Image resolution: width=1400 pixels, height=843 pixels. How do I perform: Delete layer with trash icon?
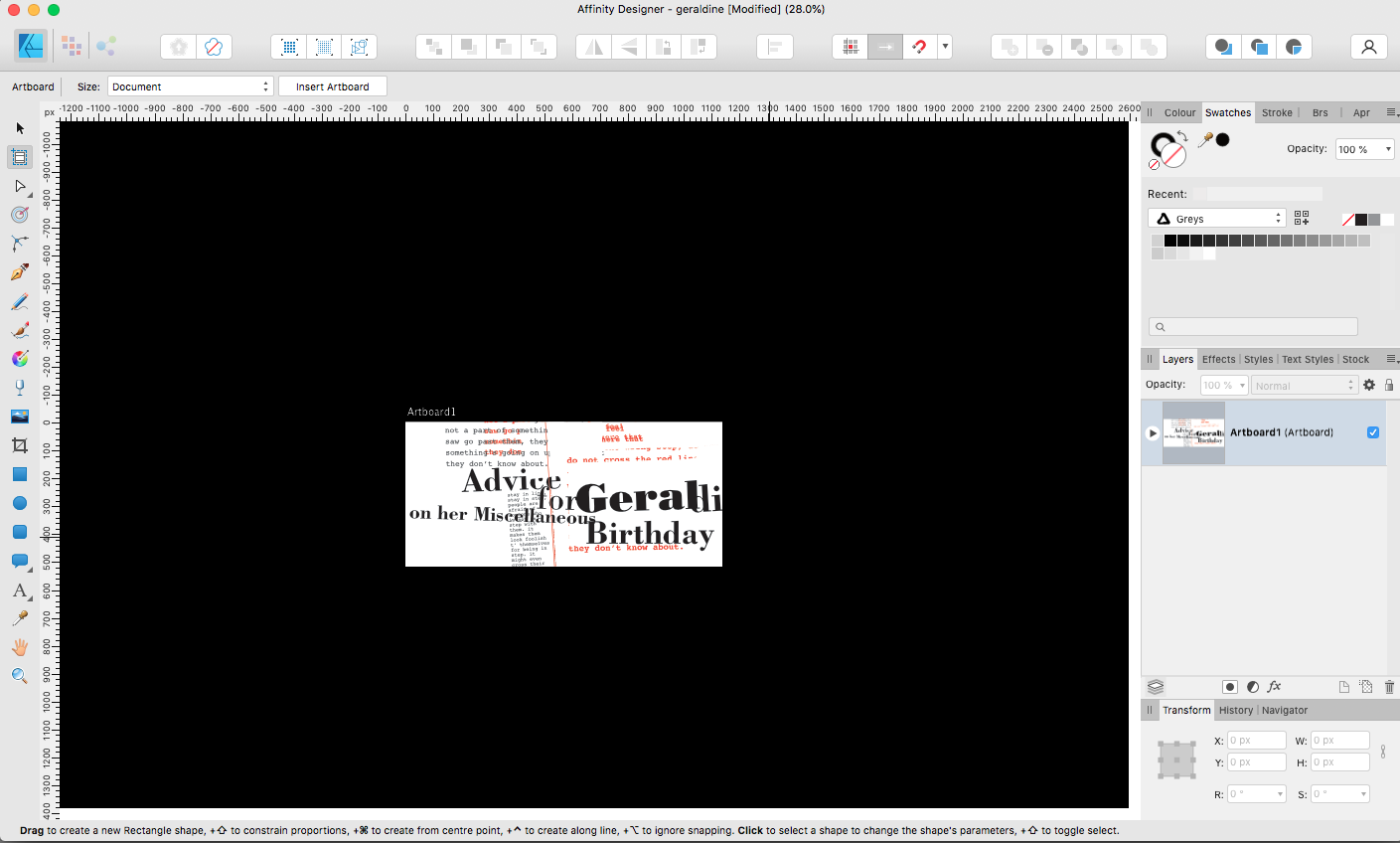[1389, 687]
